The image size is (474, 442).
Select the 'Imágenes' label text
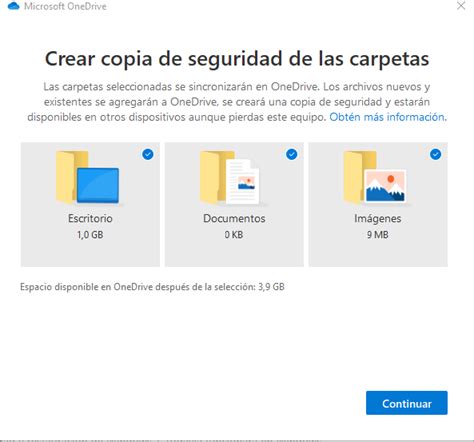pos(378,219)
